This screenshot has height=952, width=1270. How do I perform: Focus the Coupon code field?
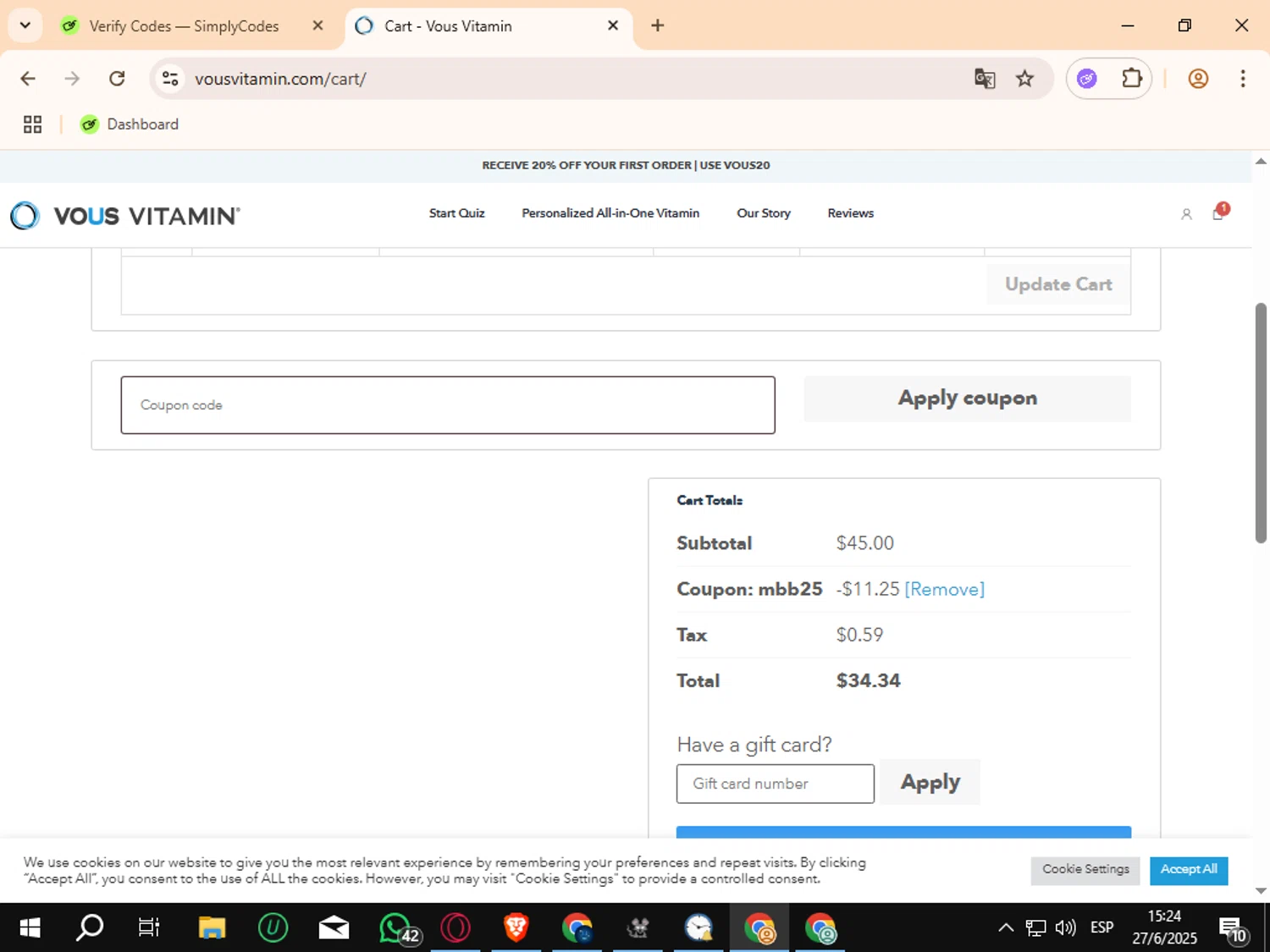(448, 405)
